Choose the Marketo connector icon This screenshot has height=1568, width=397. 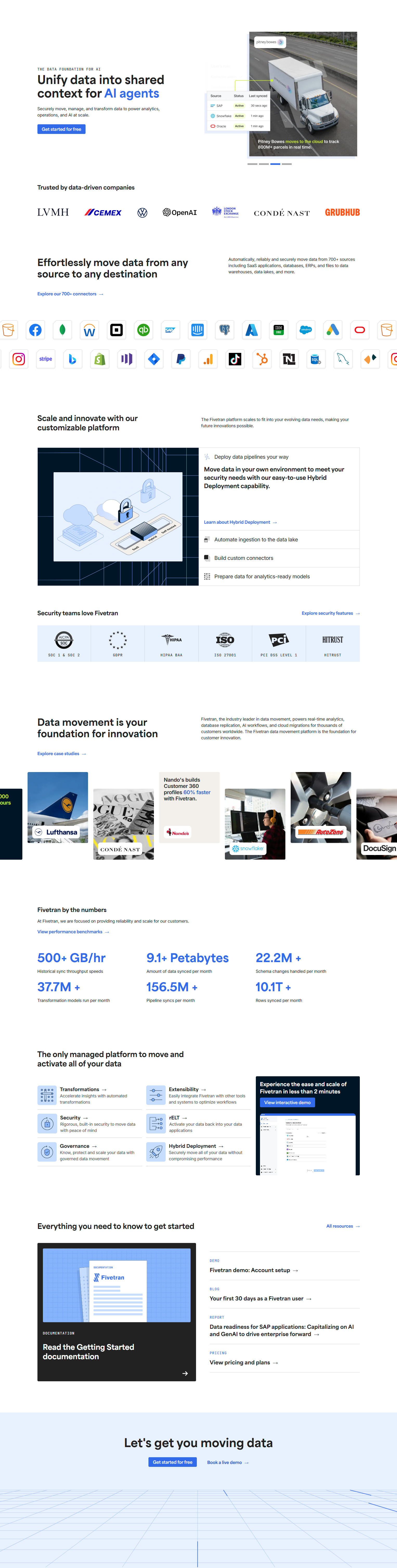point(127,359)
